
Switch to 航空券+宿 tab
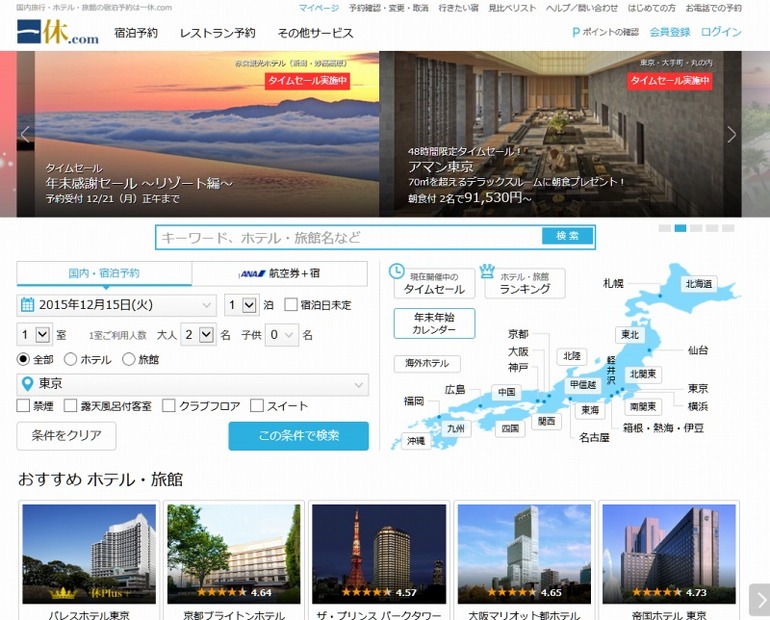(x=279, y=273)
